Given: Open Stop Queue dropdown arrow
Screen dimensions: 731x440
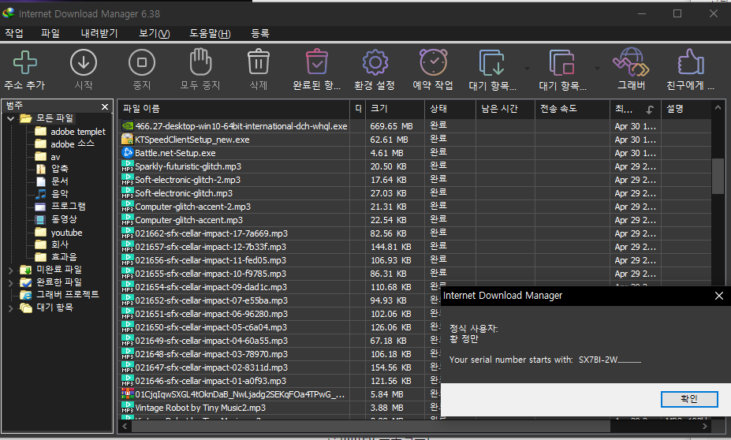Looking at the screenshot, I should click(597, 68).
